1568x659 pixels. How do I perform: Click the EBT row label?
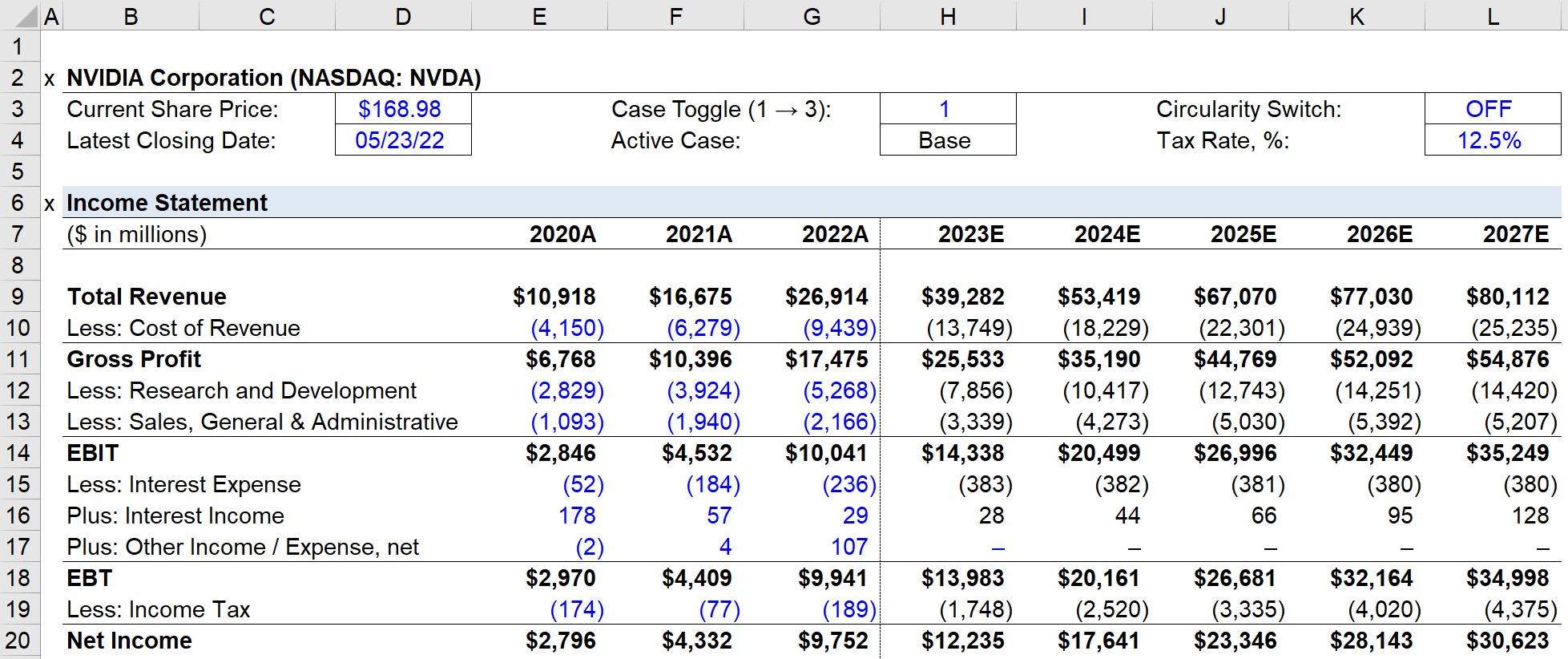pos(90,578)
